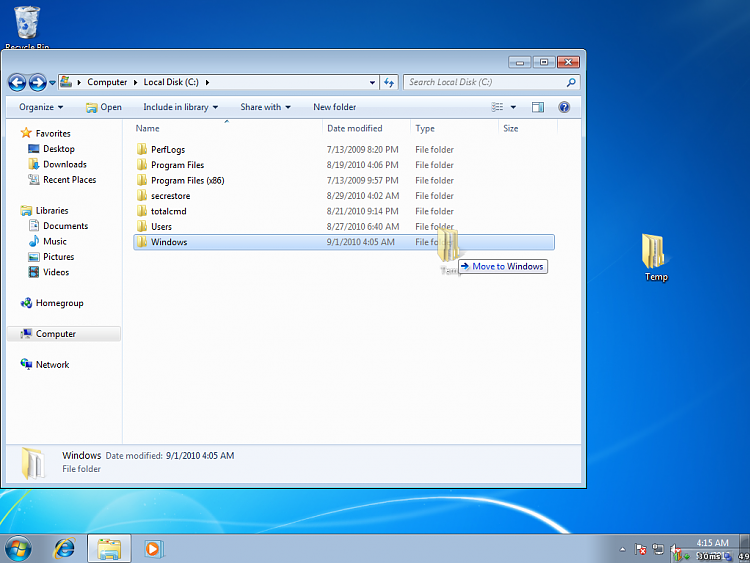
Task: Open Recent Places in sidebar
Action: tap(62, 180)
